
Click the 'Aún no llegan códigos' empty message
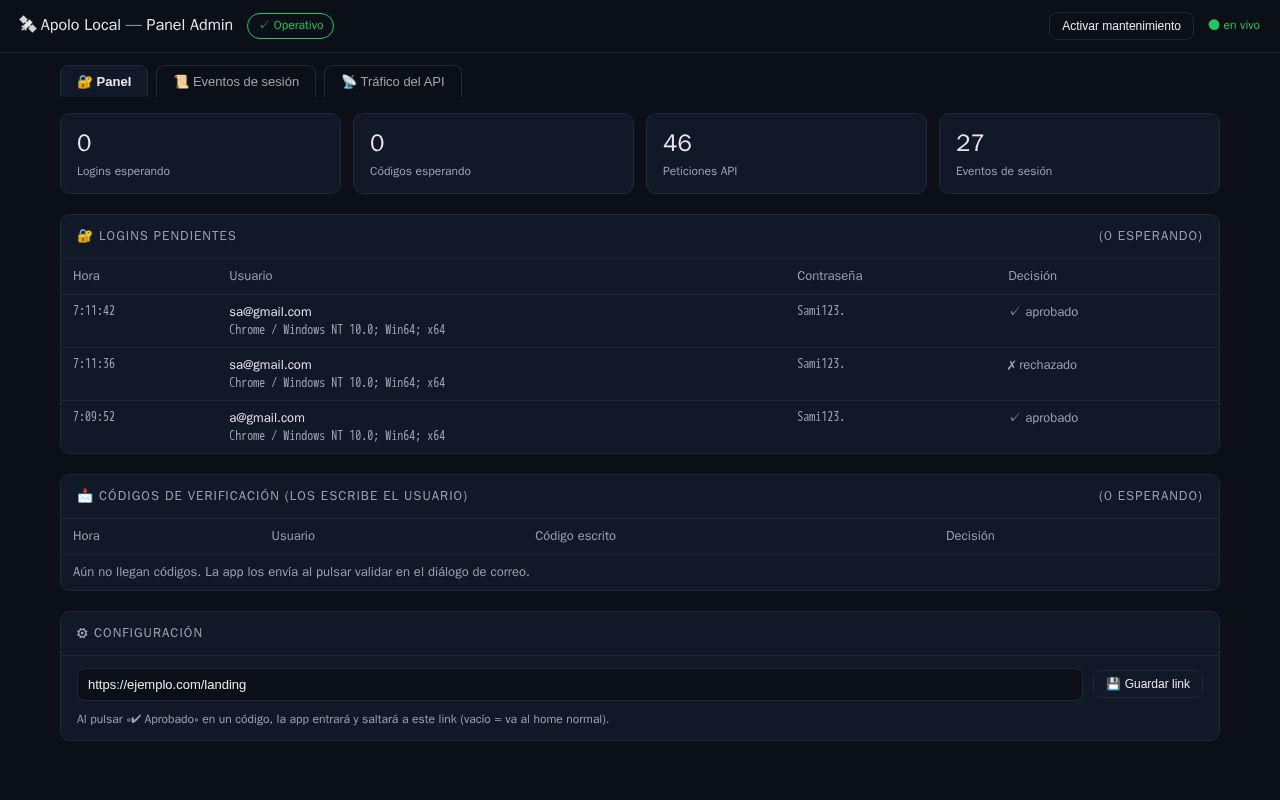click(301, 572)
